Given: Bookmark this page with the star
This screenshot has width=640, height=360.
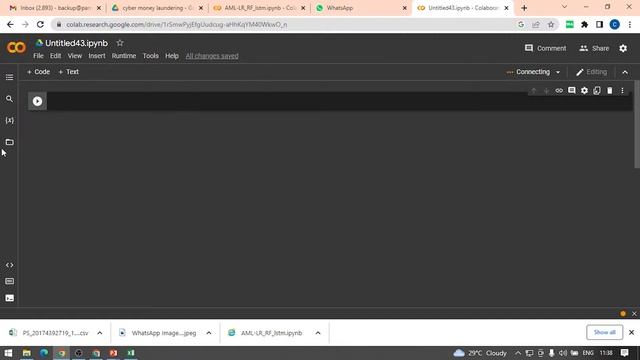Looking at the screenshot, I should coord(551,24).
